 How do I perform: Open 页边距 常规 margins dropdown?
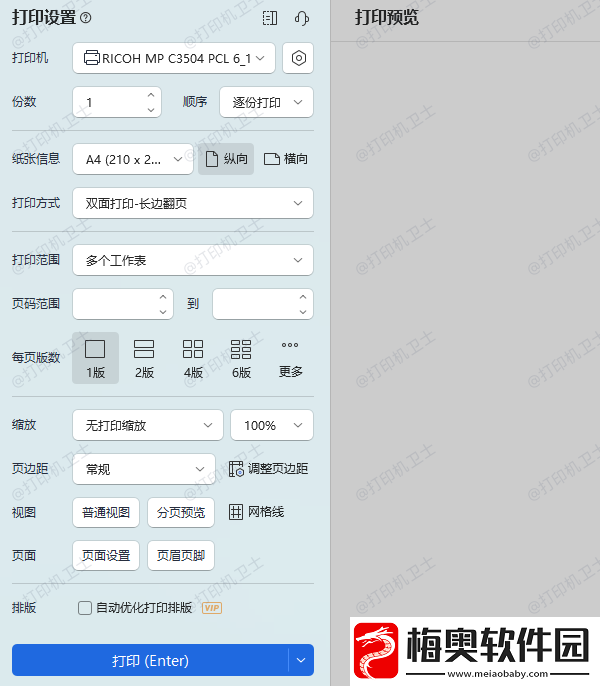tap(144, 469)
